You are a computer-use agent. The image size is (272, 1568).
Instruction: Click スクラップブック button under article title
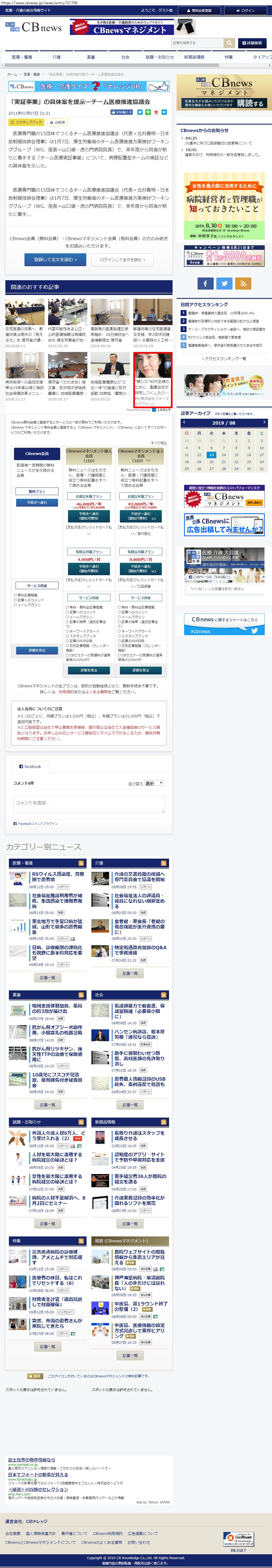(x=26, y=122)
